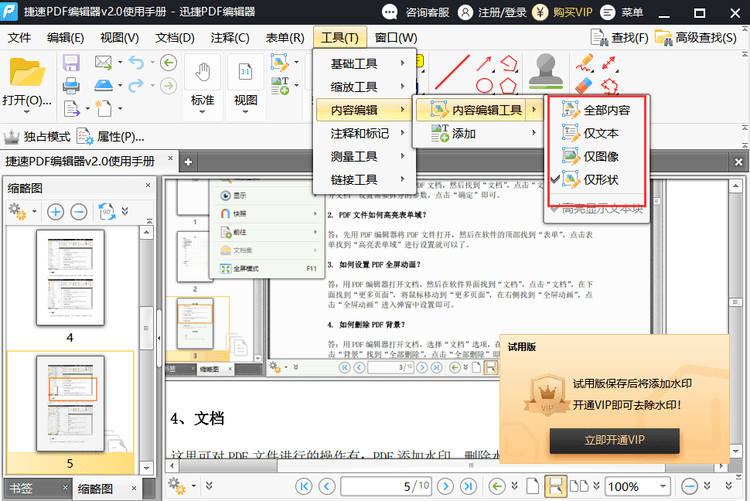Click 注册/登录 to sign in

(x=492, y=12)
